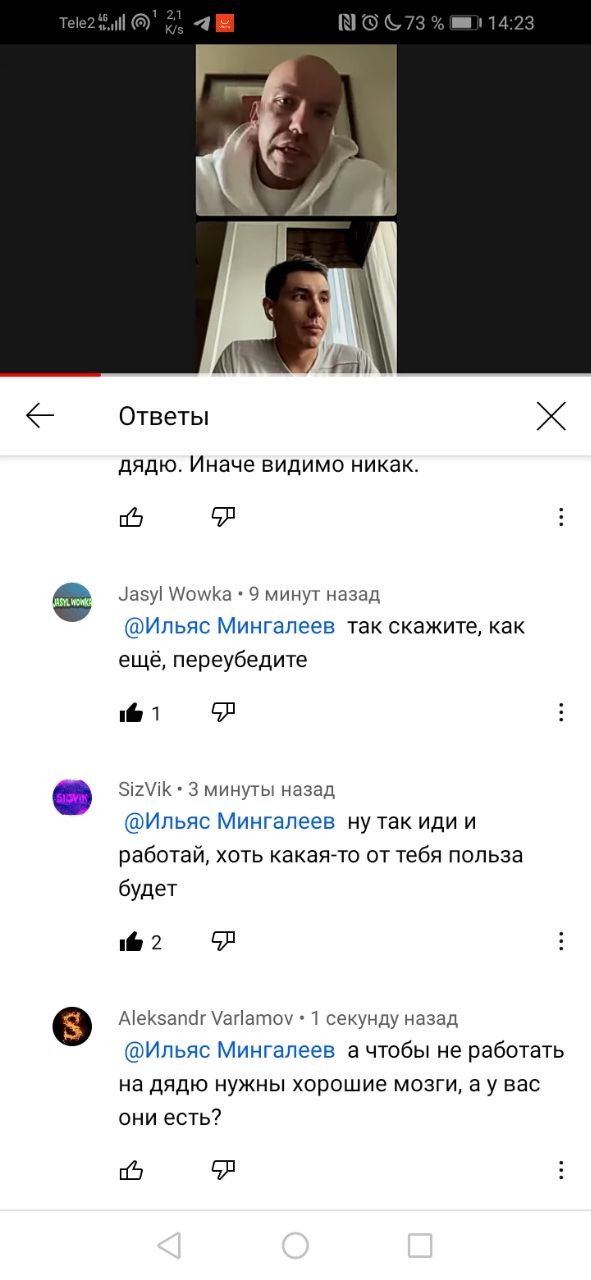
Task: Go back using the Ответы back arrow
Action: click(40, 416)
